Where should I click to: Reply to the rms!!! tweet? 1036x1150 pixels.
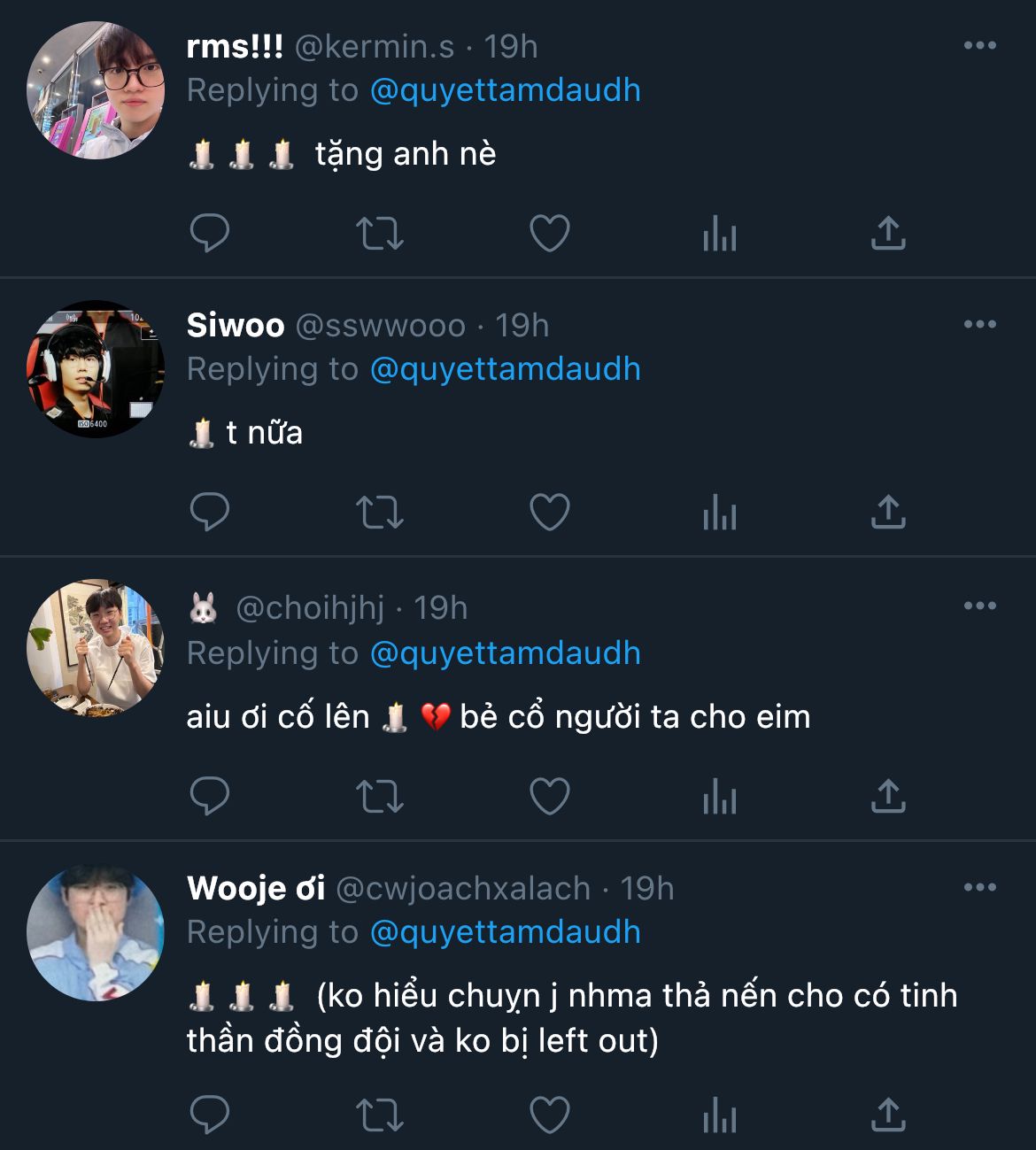click(210, 233)
